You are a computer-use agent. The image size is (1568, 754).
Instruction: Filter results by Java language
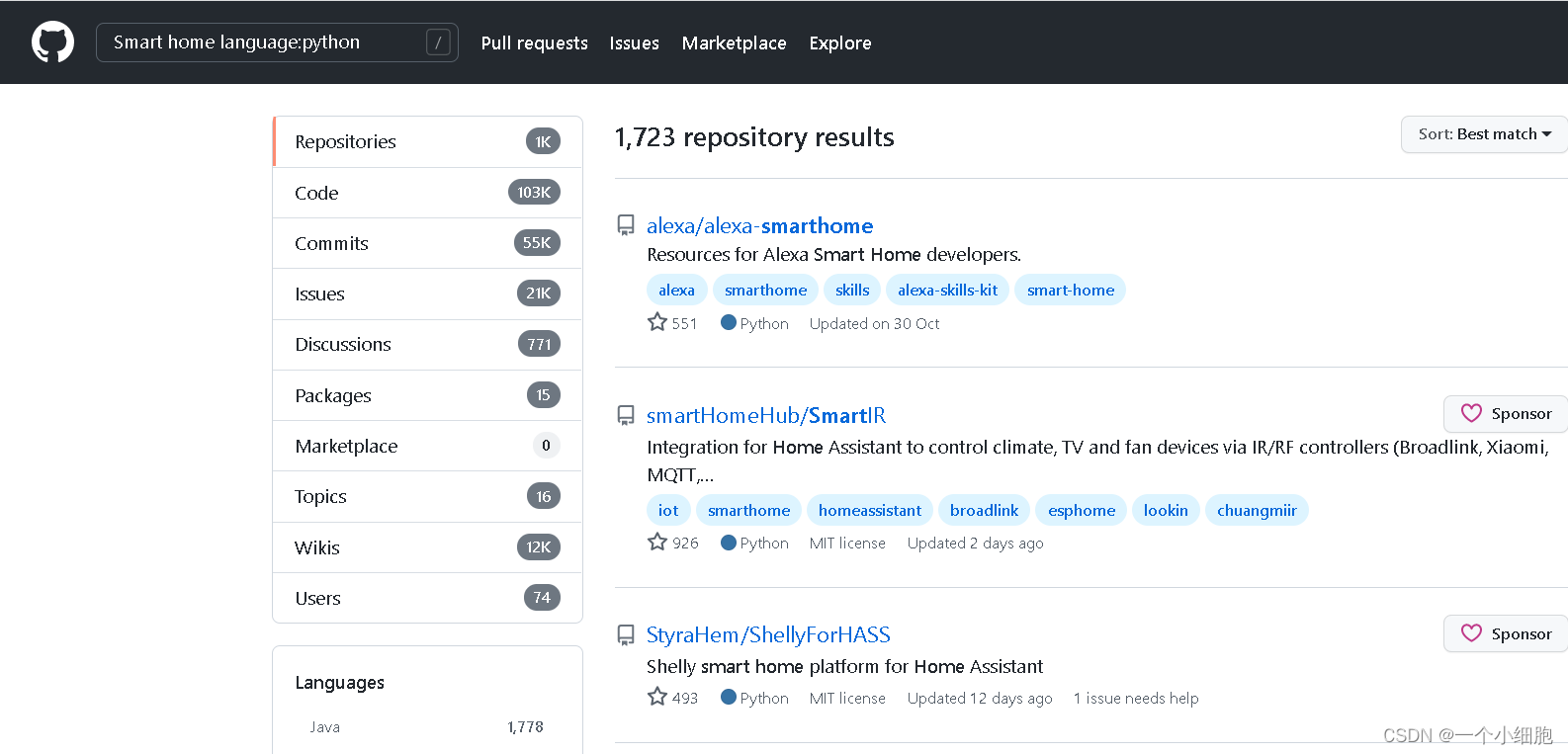426,727
